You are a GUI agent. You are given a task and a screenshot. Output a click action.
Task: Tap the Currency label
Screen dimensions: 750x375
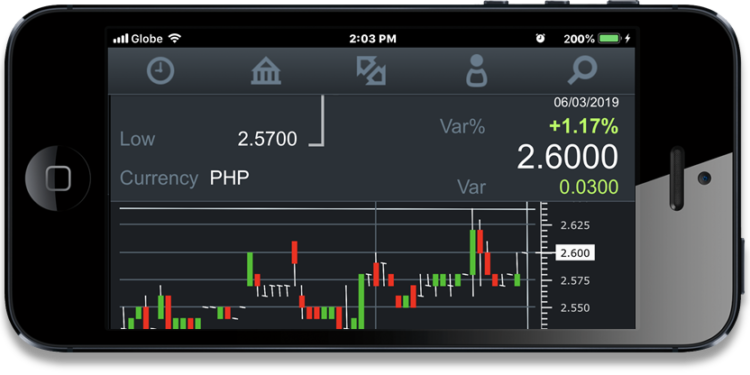[159, 178]
